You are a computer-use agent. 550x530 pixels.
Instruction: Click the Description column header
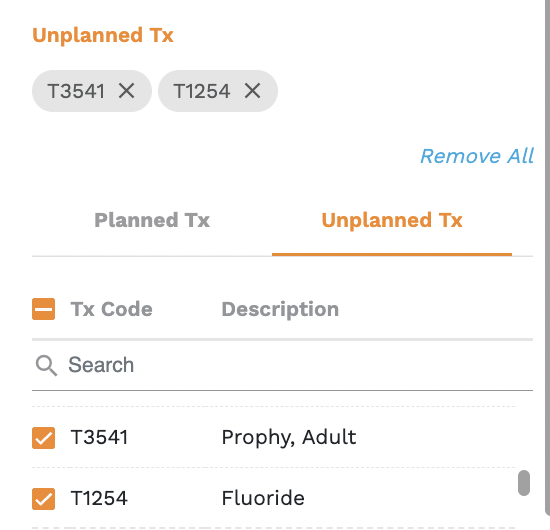point(280,310)
